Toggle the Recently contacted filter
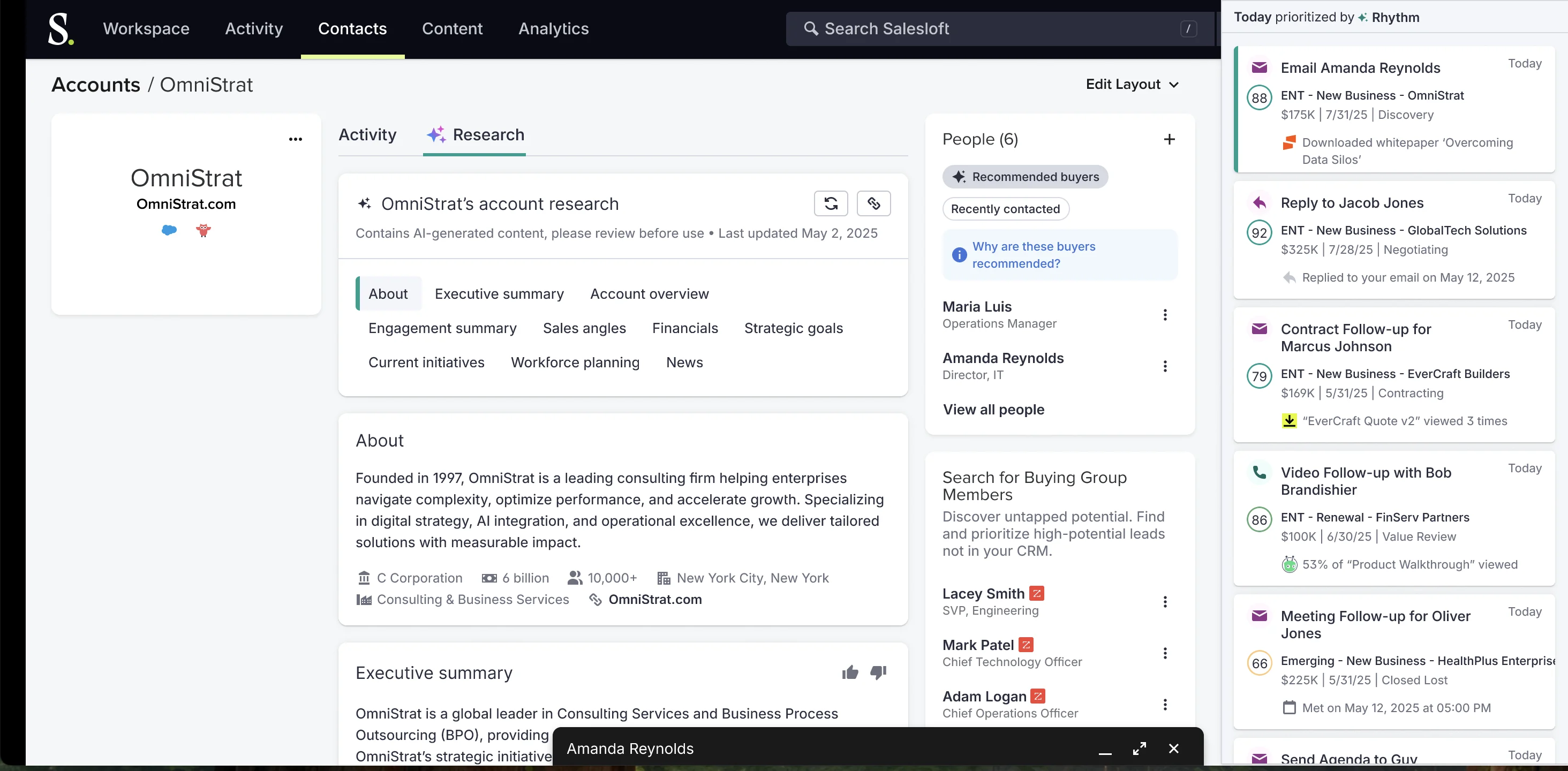Image resolution: width=1568 pixels, height=771 pixels. click(1006, 209)
